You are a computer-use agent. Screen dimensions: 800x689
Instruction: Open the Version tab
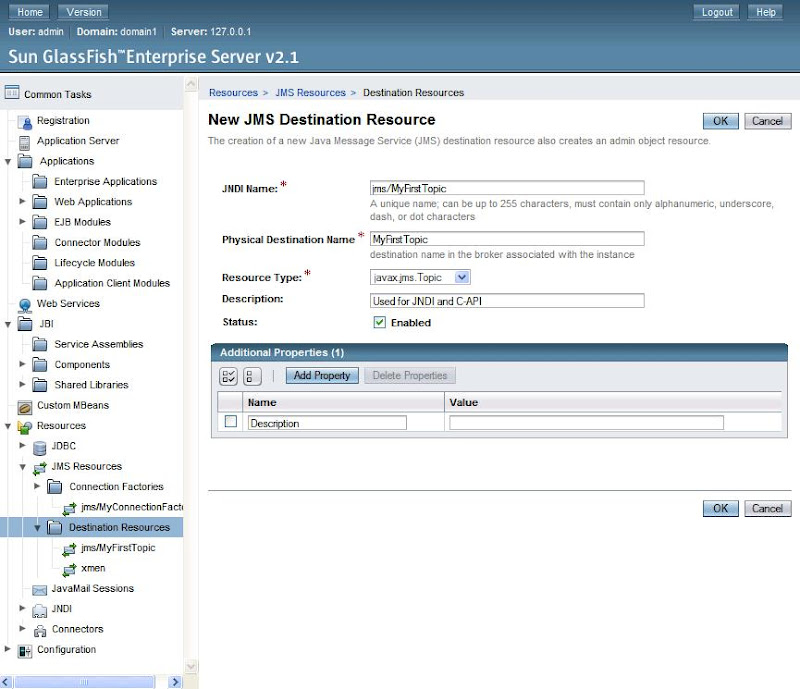(x=84, y=12)
